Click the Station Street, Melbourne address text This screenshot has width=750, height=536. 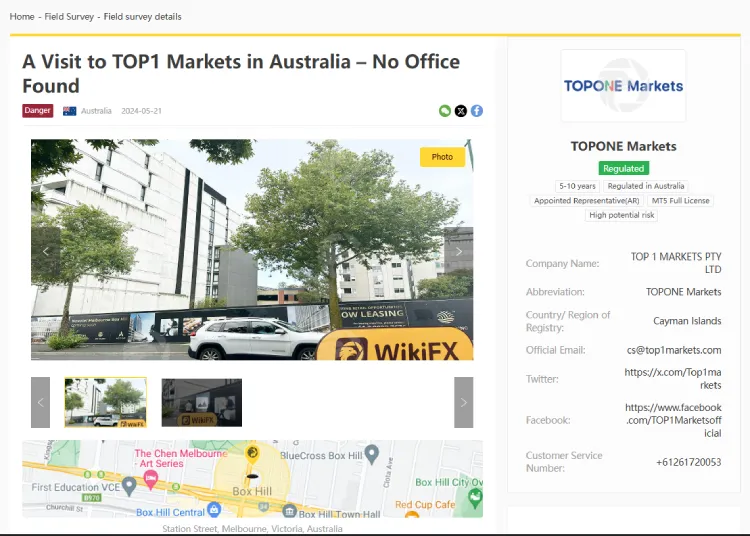point(252,529)
